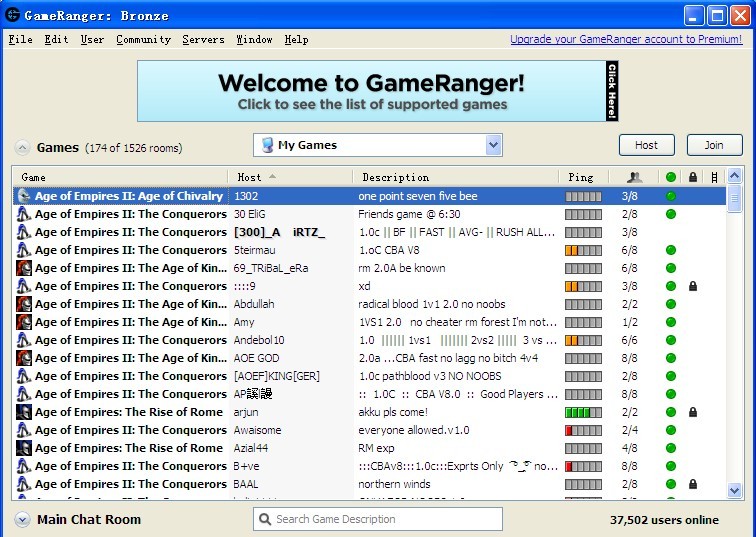756x537 pixels.
Task: Sort by lock column header icon
Action: click(x=693, y=177)
